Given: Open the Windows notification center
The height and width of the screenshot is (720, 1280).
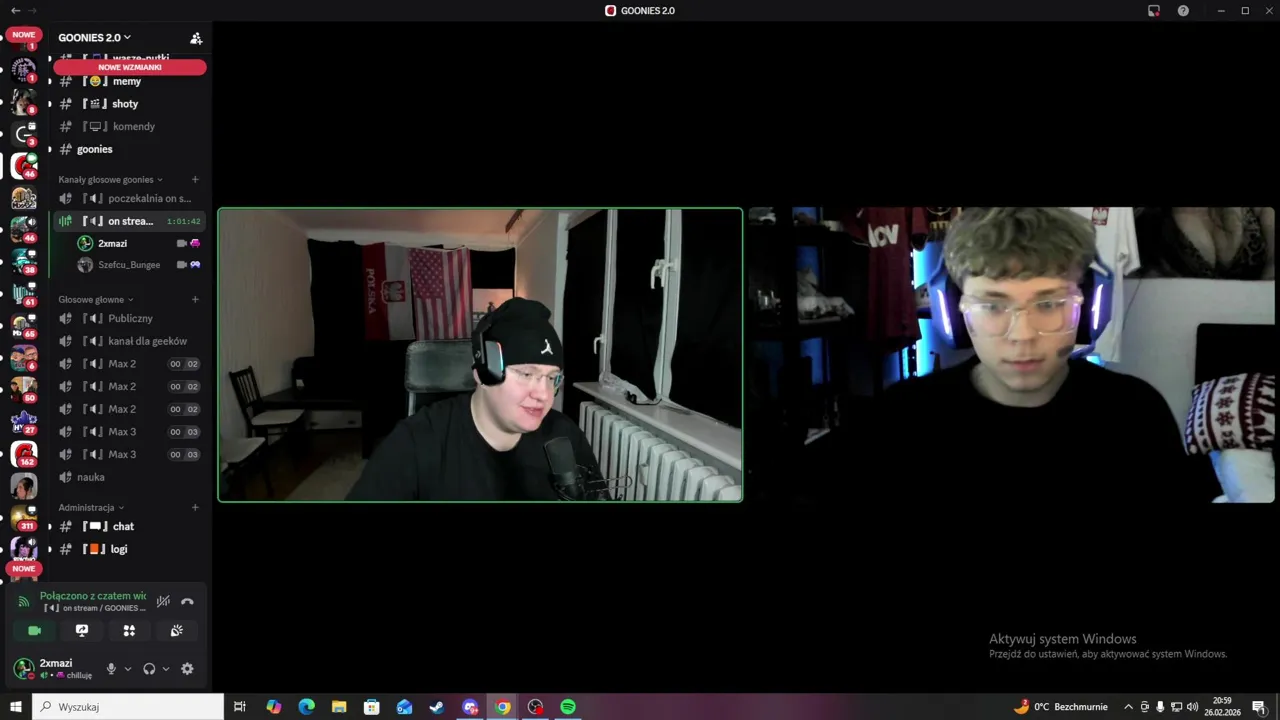Looking at the screenshot, I should 1258,707.
